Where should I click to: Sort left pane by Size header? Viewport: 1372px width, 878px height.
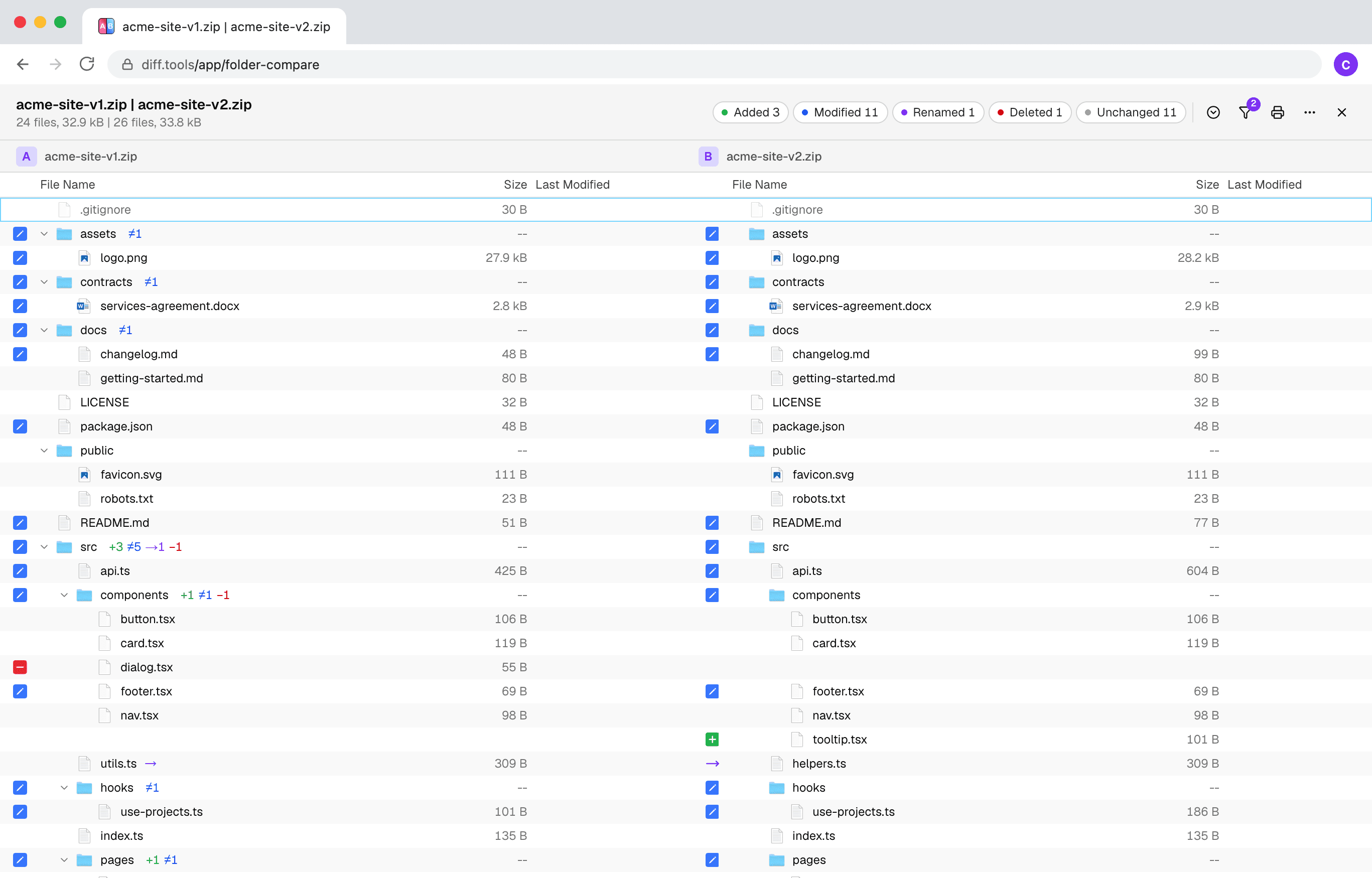pos(515,185)
